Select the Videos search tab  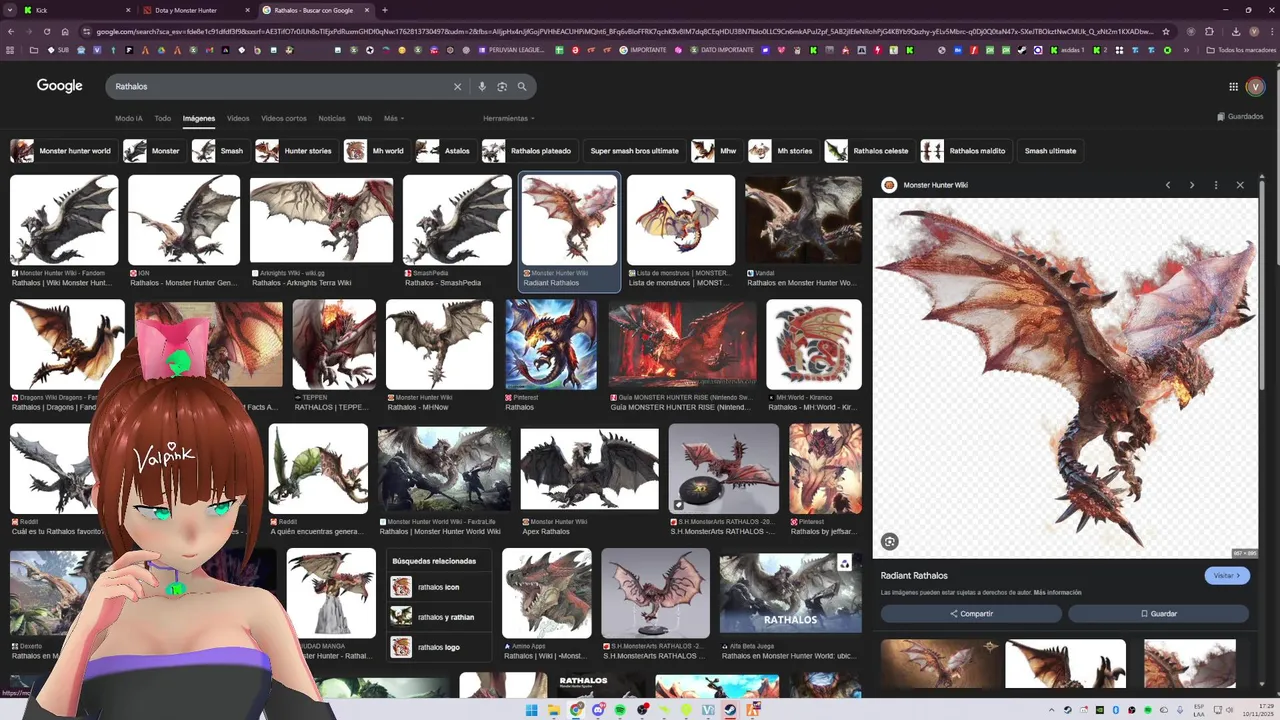coord(238,118)
